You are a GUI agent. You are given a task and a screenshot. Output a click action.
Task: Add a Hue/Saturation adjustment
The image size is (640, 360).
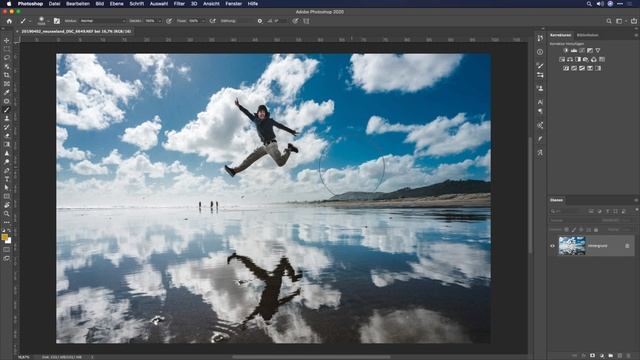562,60
